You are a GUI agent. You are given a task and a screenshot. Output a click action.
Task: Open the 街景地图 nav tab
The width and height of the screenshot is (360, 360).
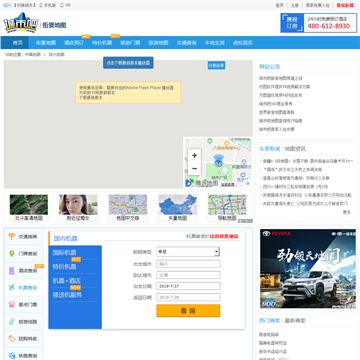coord(46,43)
